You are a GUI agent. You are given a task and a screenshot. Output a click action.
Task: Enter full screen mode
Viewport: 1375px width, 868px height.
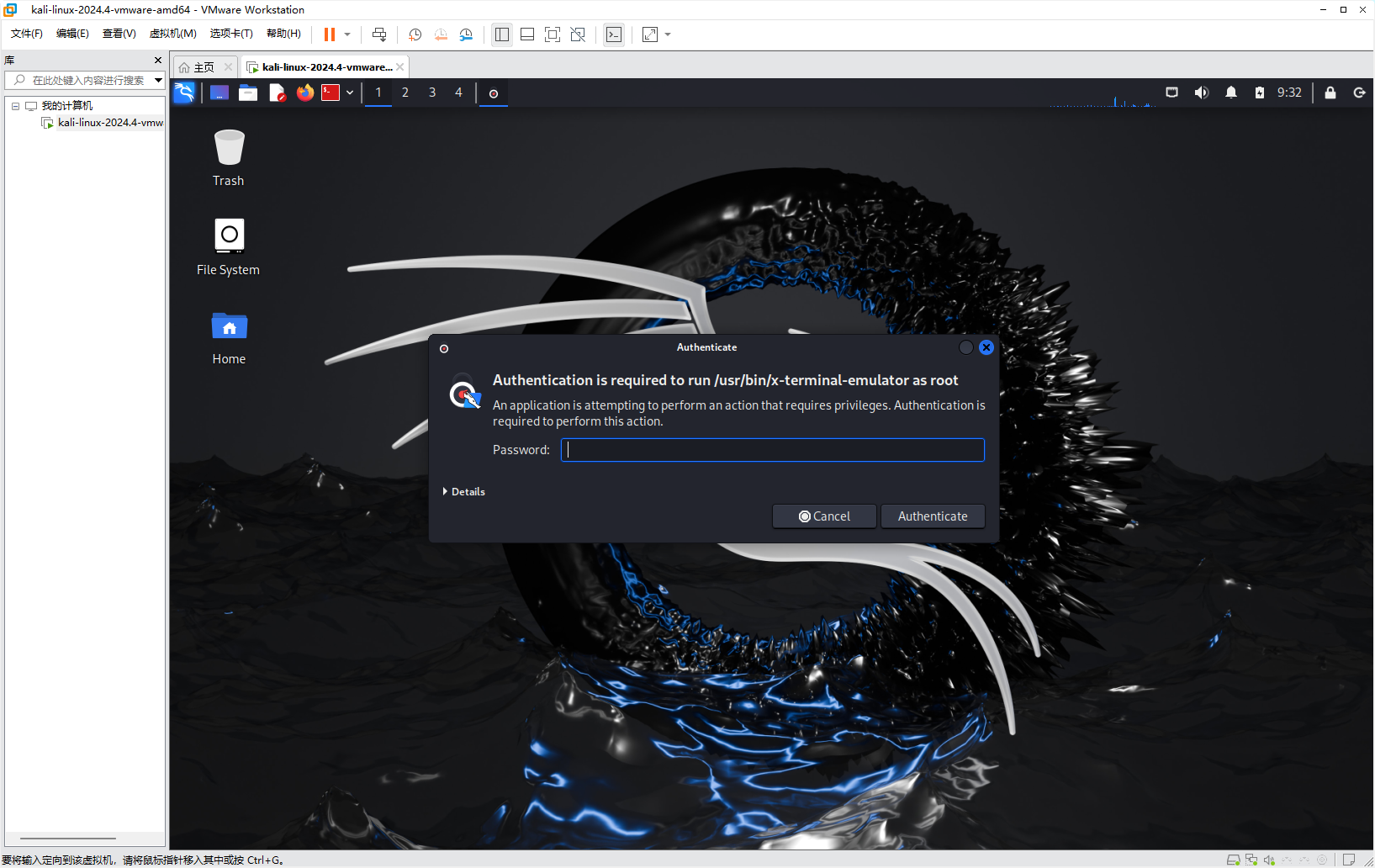[553, 34]
